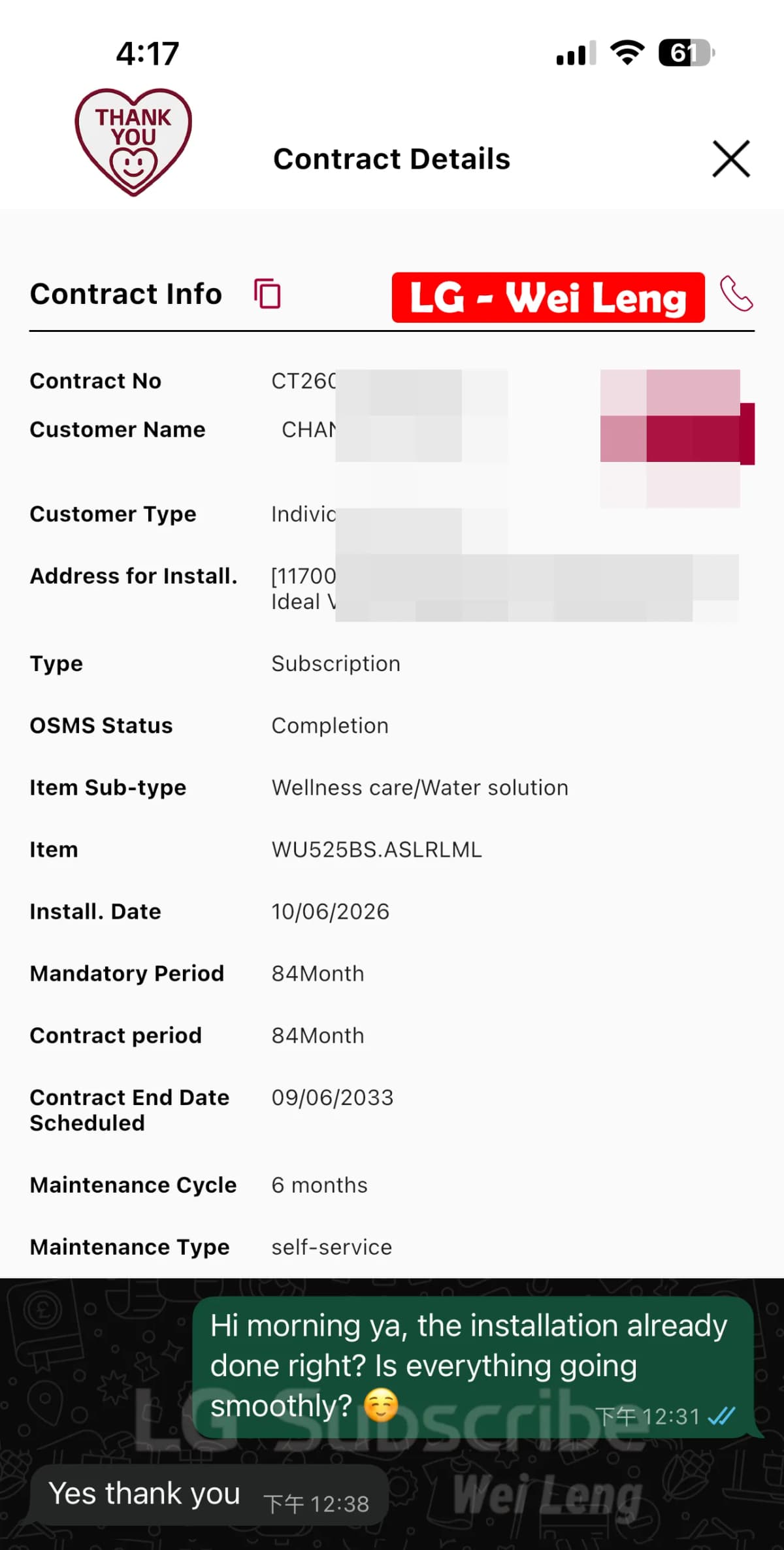Screen dimensions: 784x1550
Task: Tap the item code WU525BS.ASLRLML
Action: (x=377, y=849)
